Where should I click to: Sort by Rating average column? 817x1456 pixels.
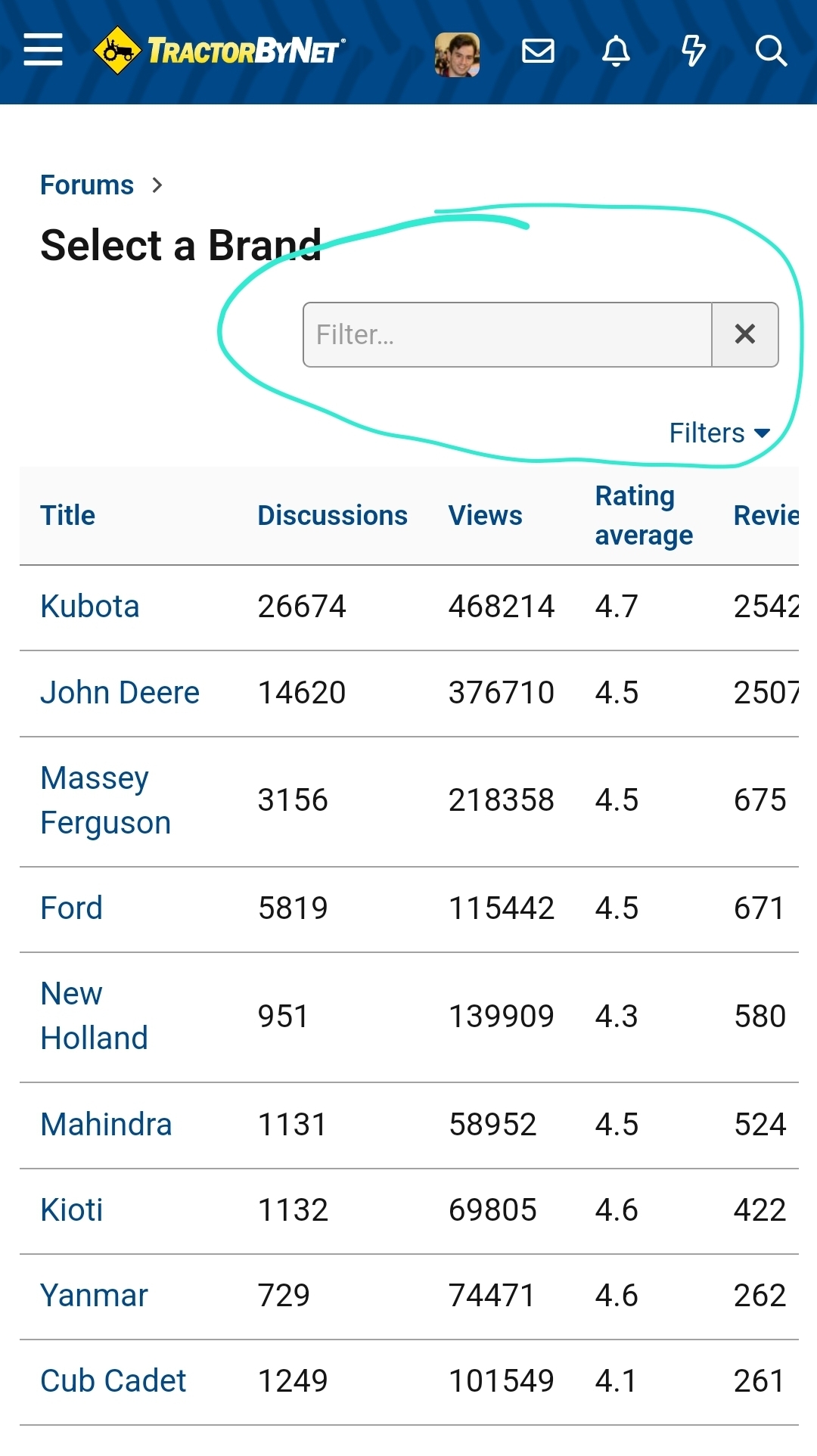point(644,516)
